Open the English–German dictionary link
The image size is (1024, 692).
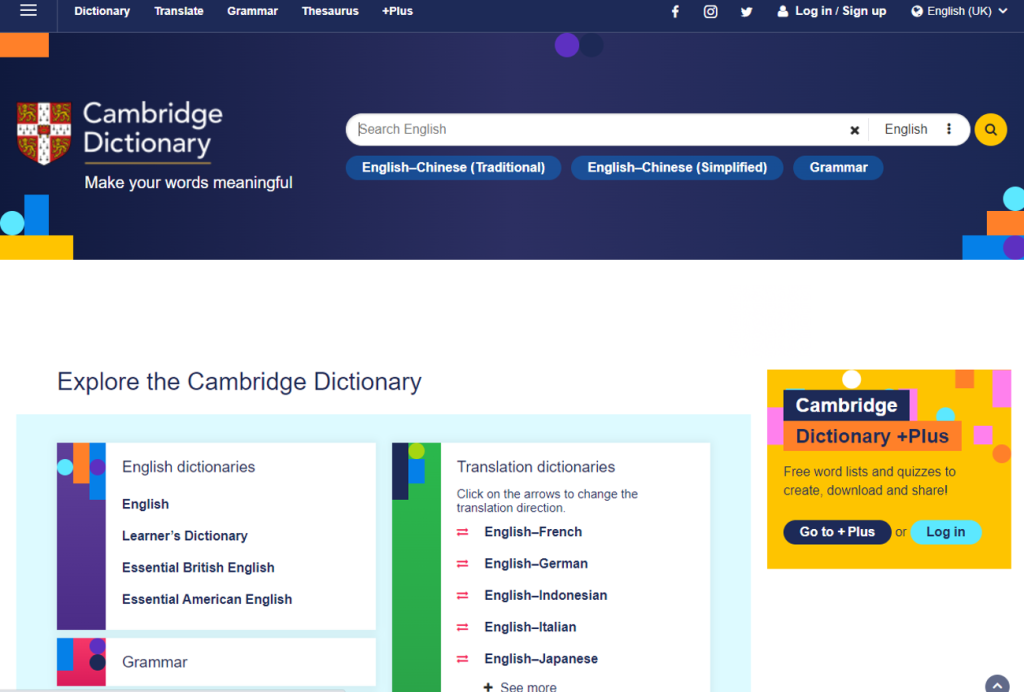tap(536, 563)
